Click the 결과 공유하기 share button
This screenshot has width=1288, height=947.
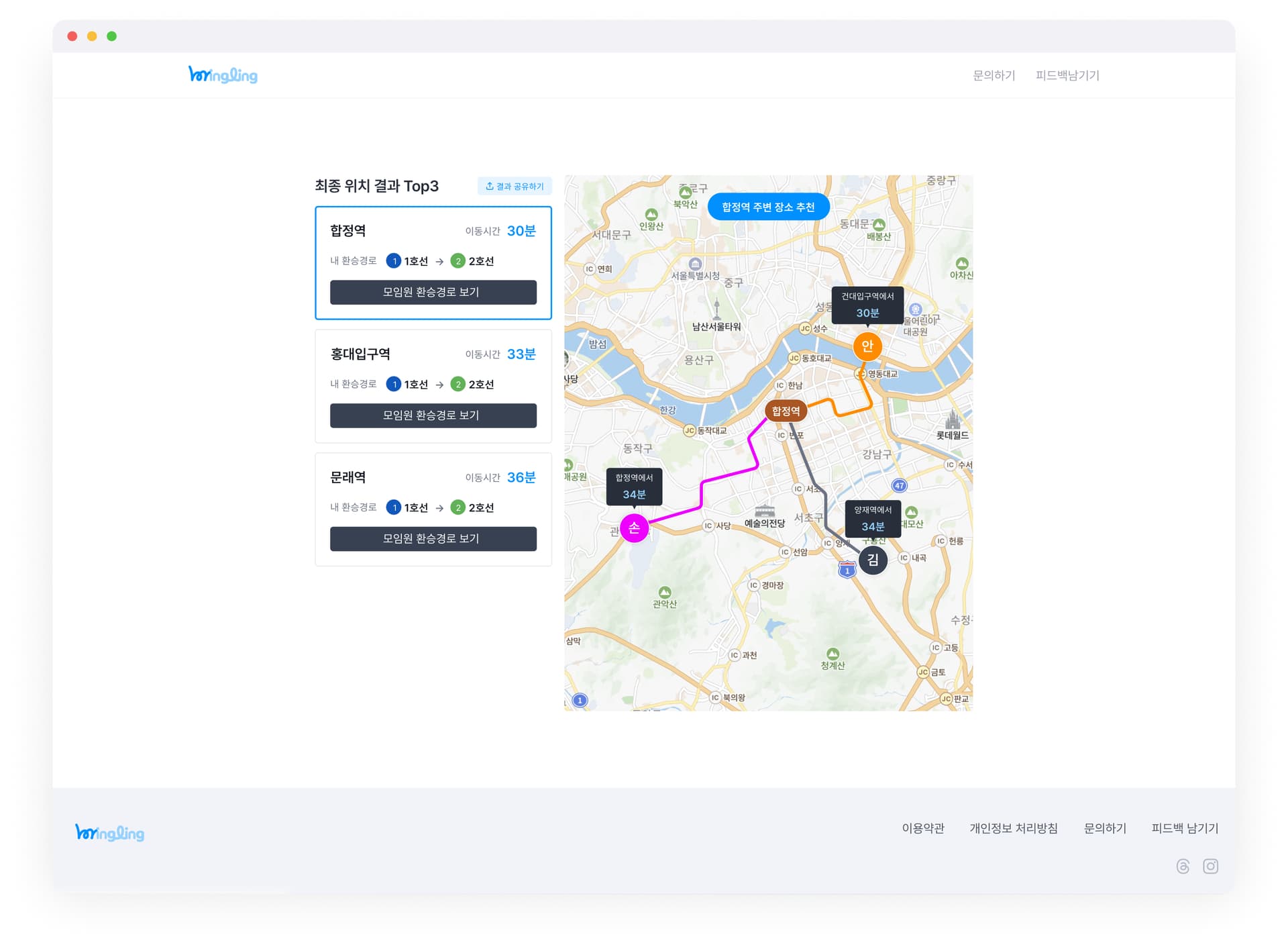coord(515,186)
